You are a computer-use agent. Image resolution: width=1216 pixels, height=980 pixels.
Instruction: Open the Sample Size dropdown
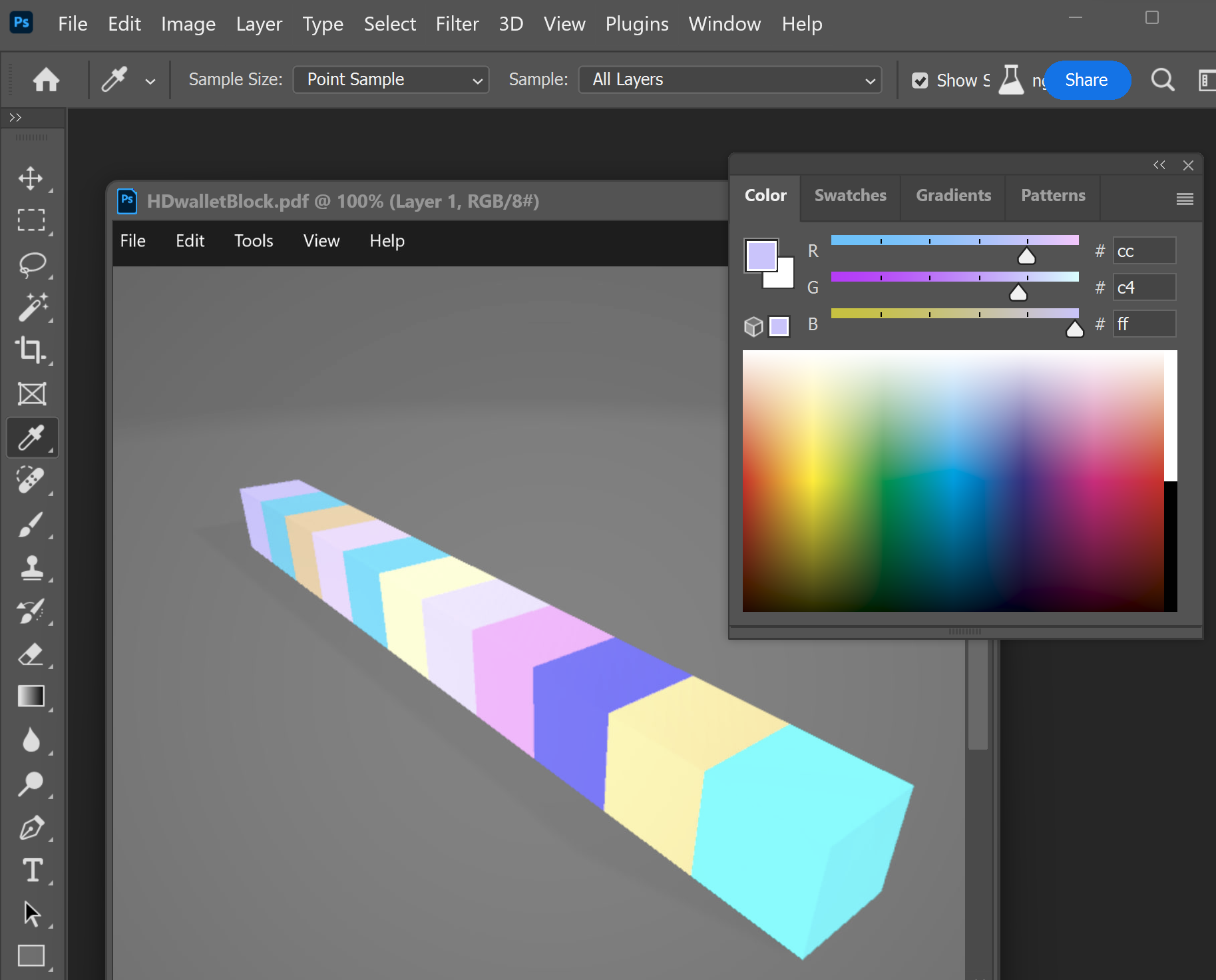(x=391, y=80)
